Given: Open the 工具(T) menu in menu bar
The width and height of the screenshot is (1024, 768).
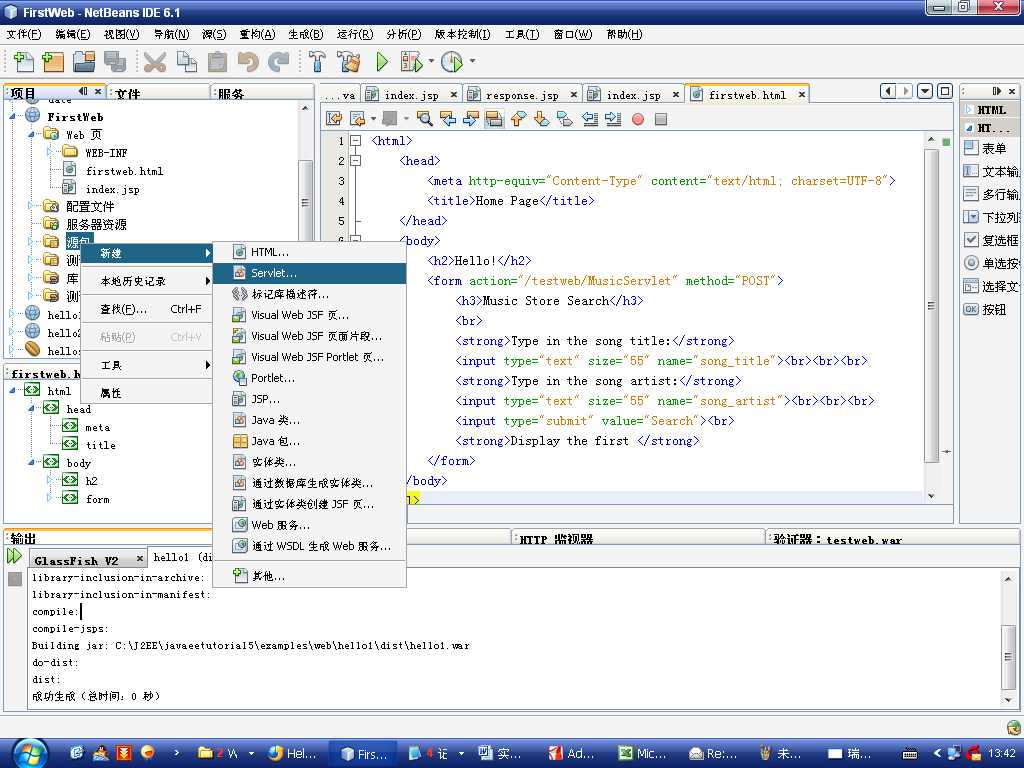Looking at the screenshot, I should pyautogui.click(x=522, y=34).
